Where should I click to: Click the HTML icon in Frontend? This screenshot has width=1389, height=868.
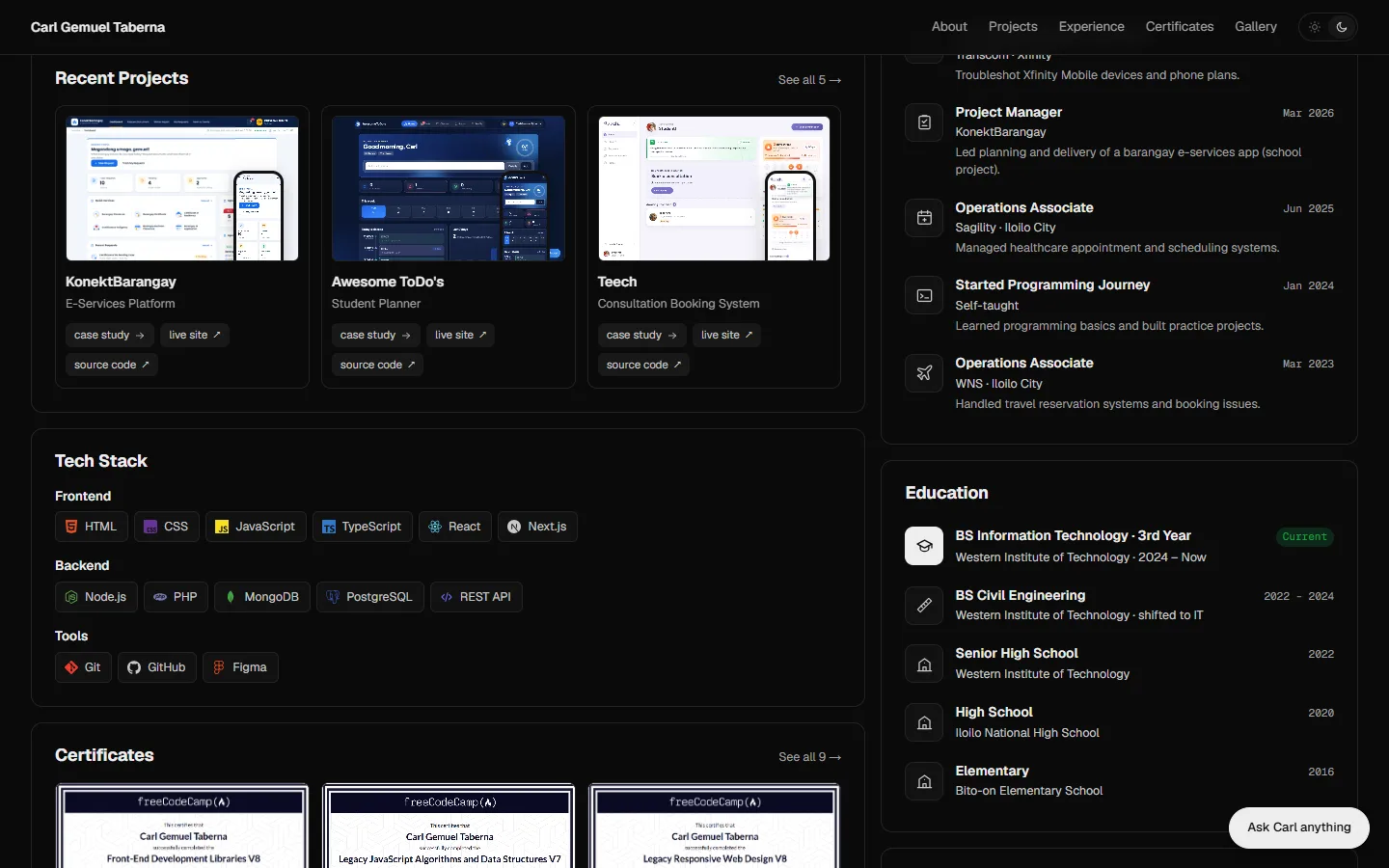pos(71,527)
